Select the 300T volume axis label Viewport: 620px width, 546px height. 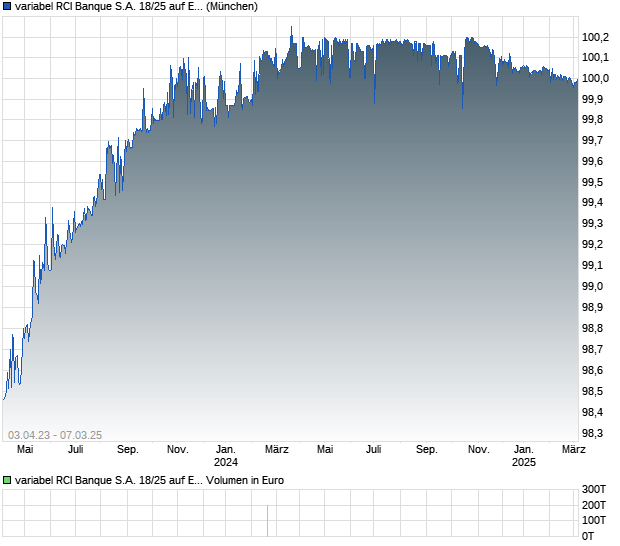[595, 489]
